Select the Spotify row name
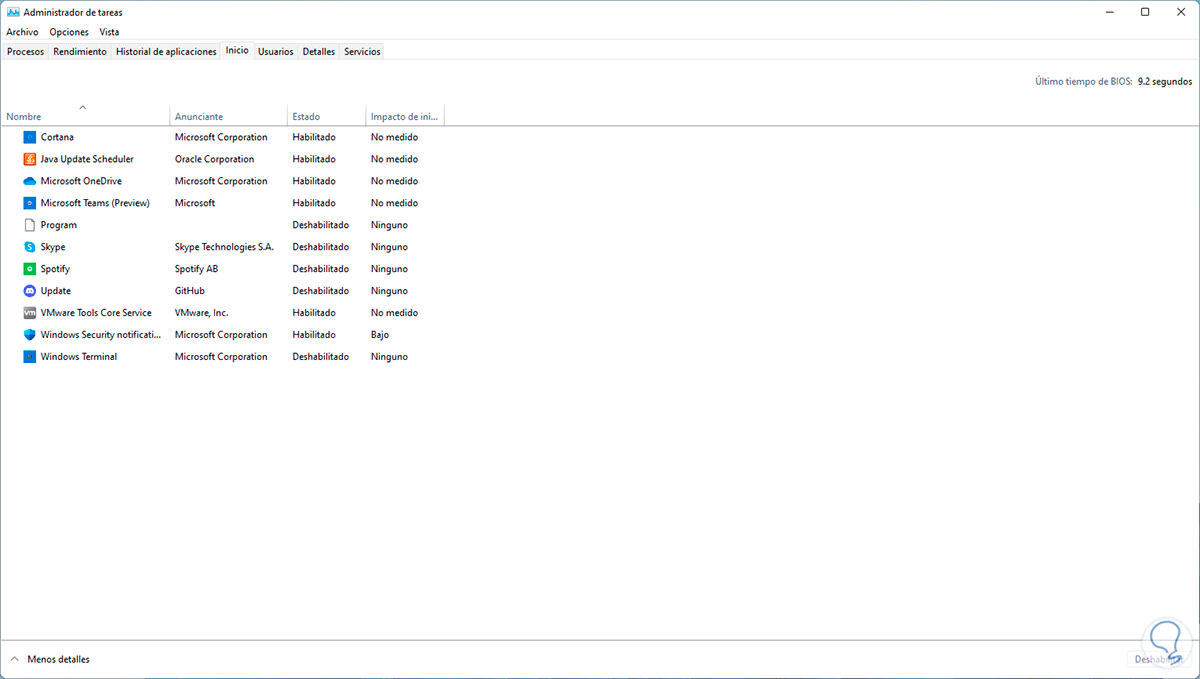 55,269
